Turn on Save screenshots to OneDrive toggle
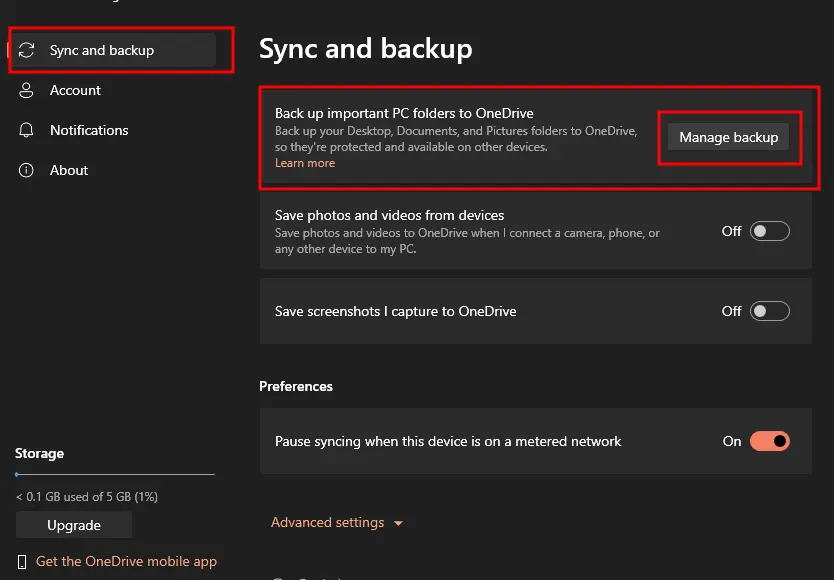Viewport: 834px width, 580px height. 770,311
